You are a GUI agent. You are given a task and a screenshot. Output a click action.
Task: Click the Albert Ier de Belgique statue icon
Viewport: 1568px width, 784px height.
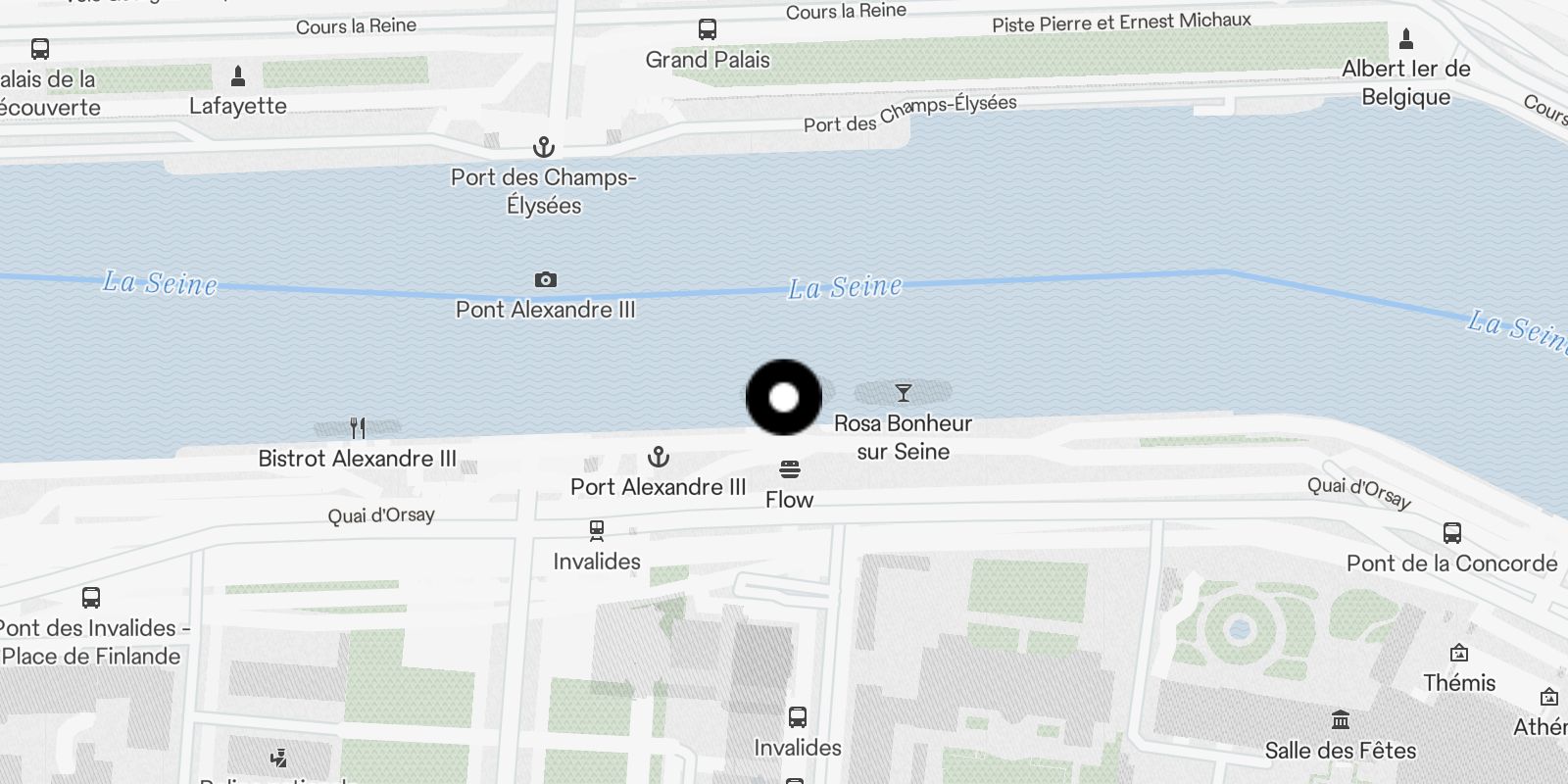(1406, 38)
